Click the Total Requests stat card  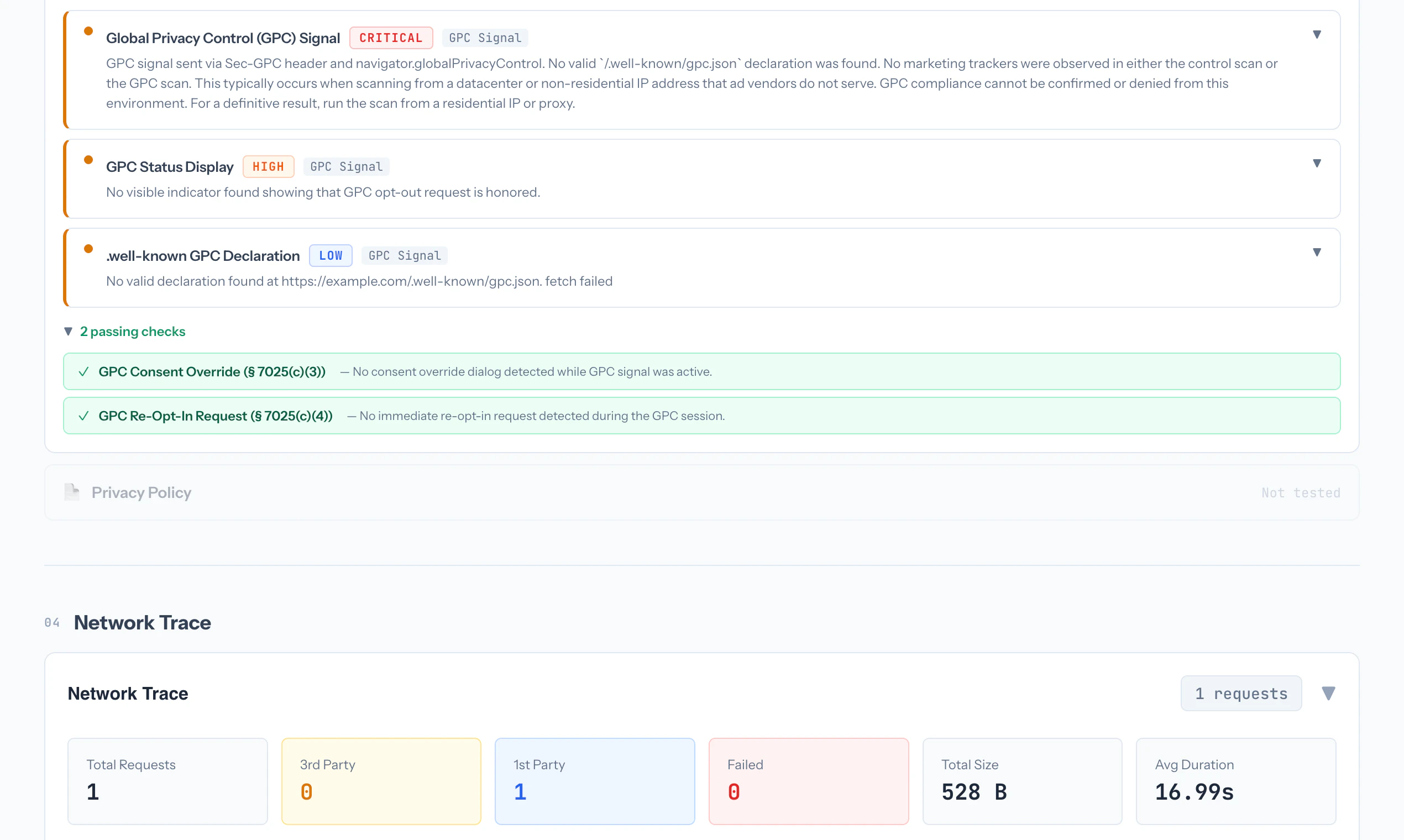(x=167, y=781)
